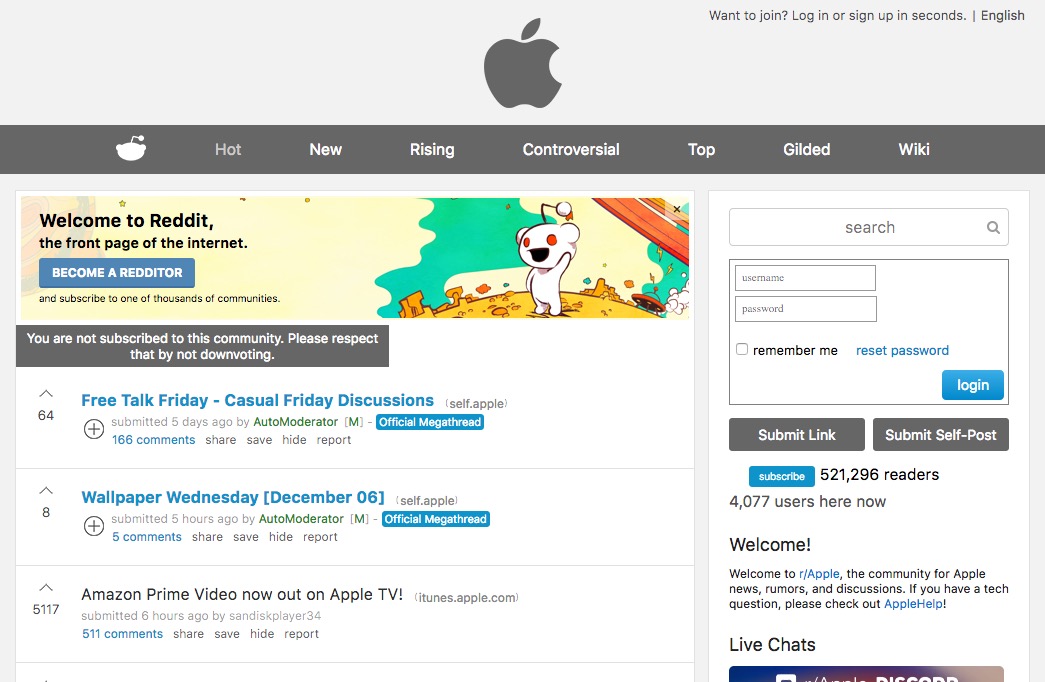The width and height of the screenshot is (1045, 682).
Task: Click save under Amazon Prime Video post
Action: [227, 634]
